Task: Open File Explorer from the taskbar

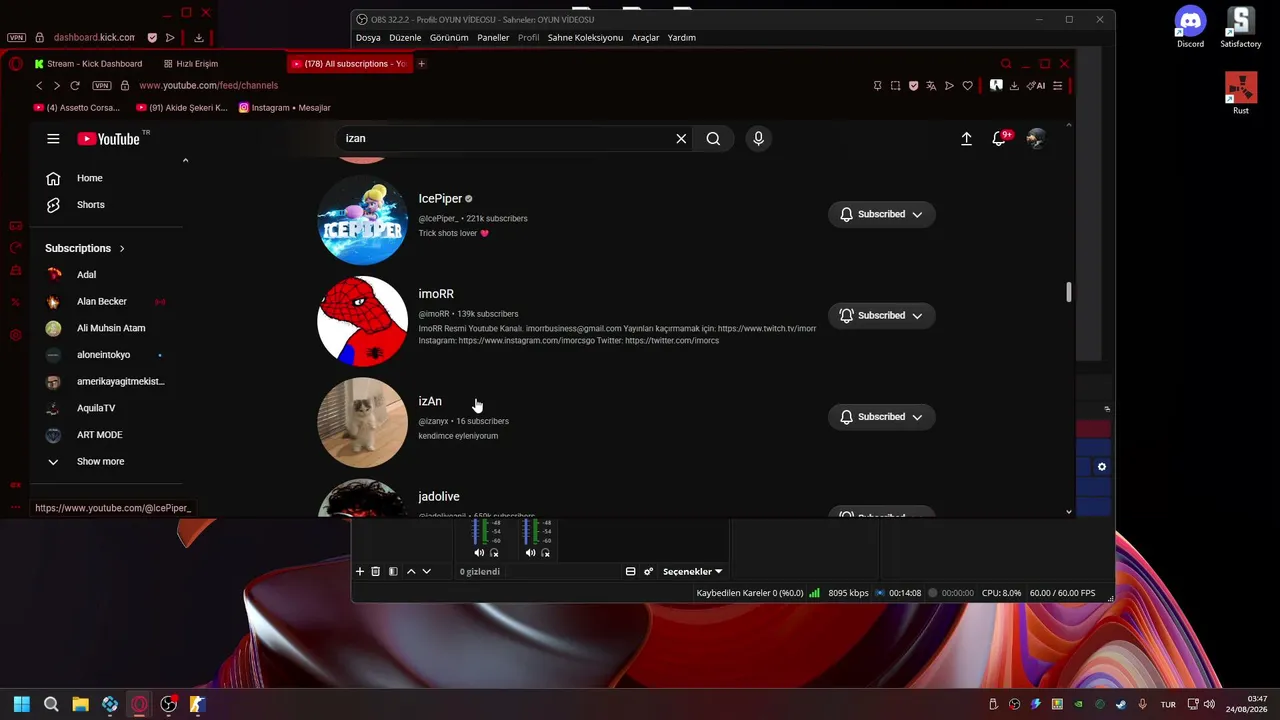Action: [80, 704]
